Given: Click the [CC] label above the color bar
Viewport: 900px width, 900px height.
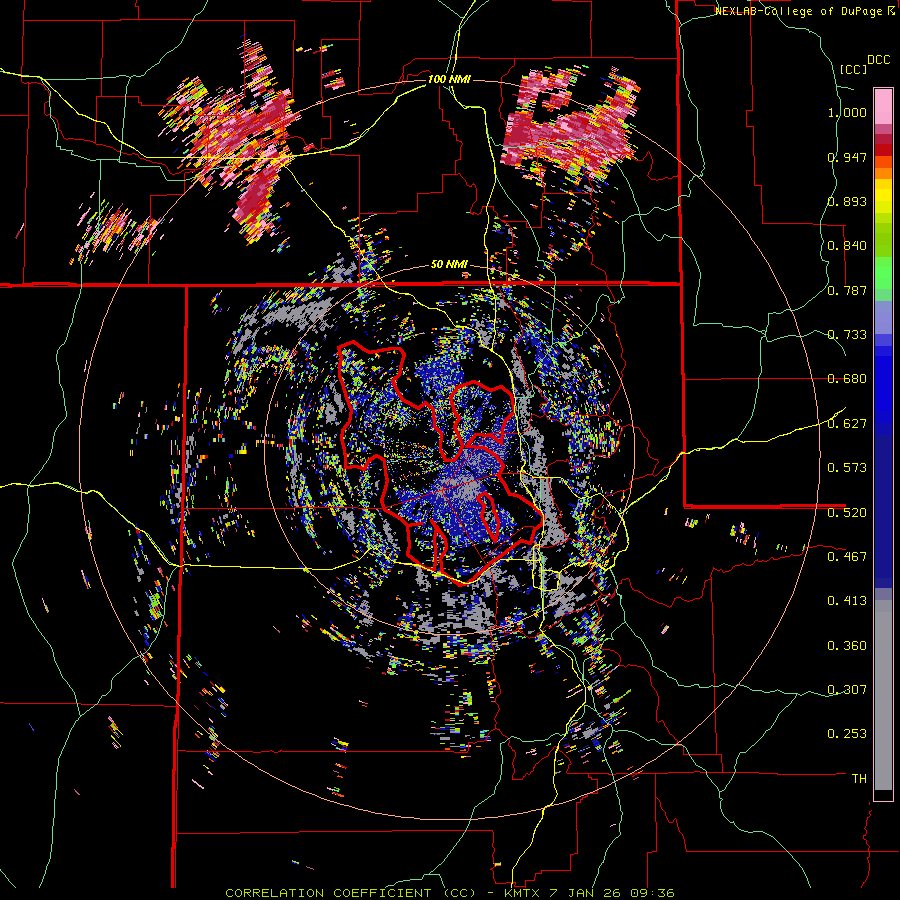Looking at the screenshot, I should pyautogui.click(x=853, y=69).
